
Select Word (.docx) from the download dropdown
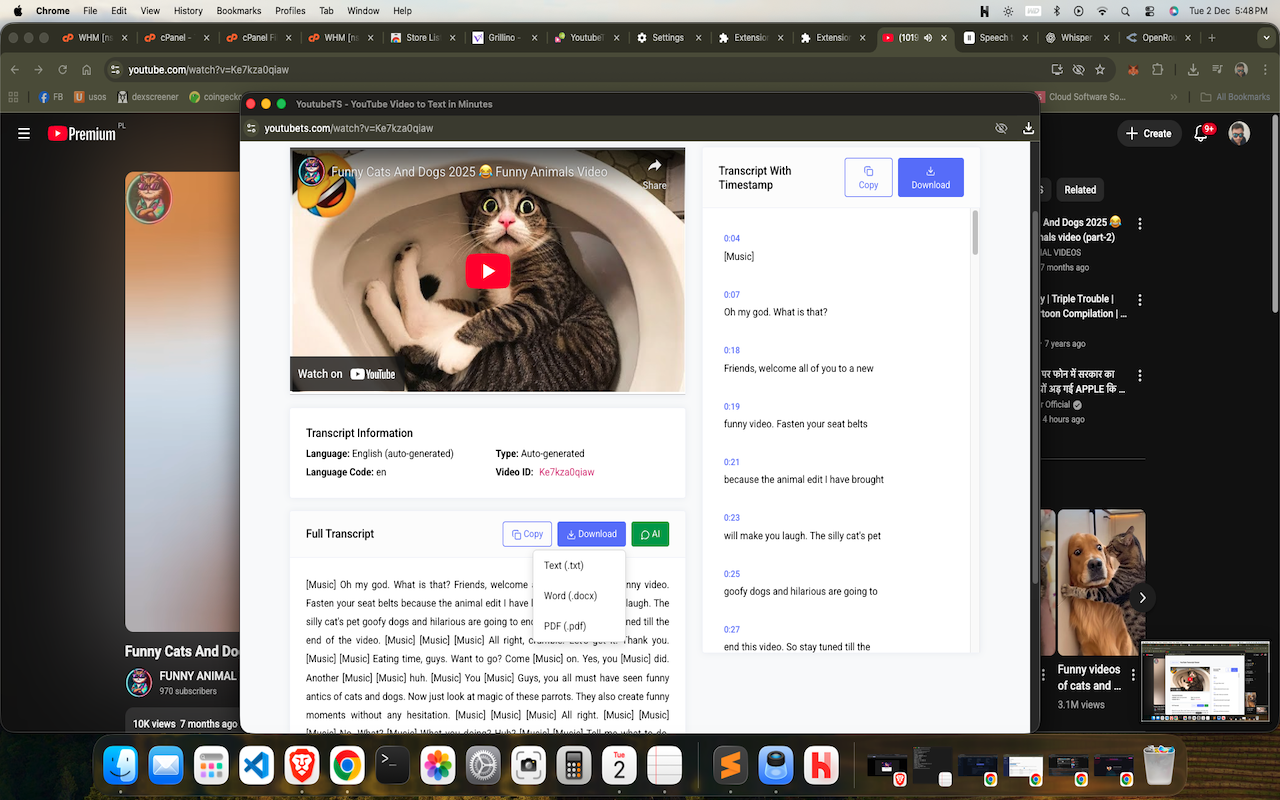[x=569, y=595]
